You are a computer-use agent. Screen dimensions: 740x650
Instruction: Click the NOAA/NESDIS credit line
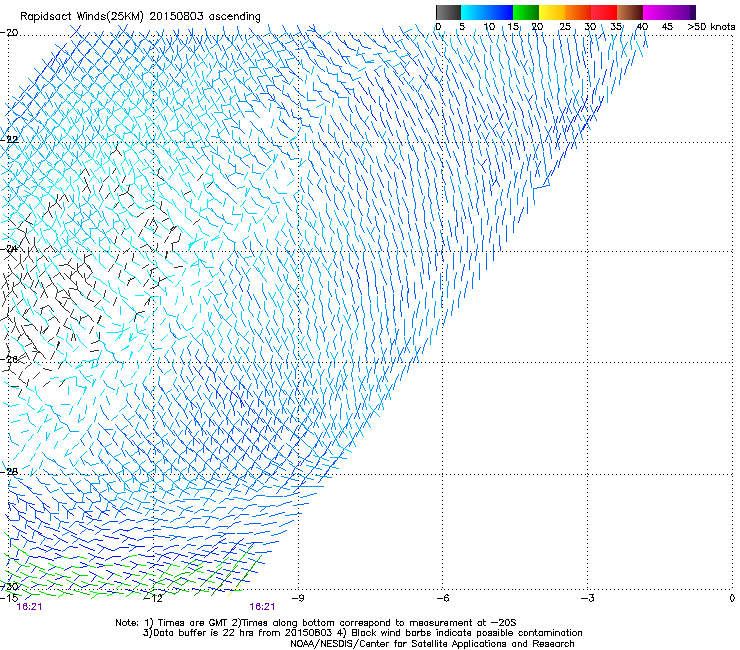(432, 644)
